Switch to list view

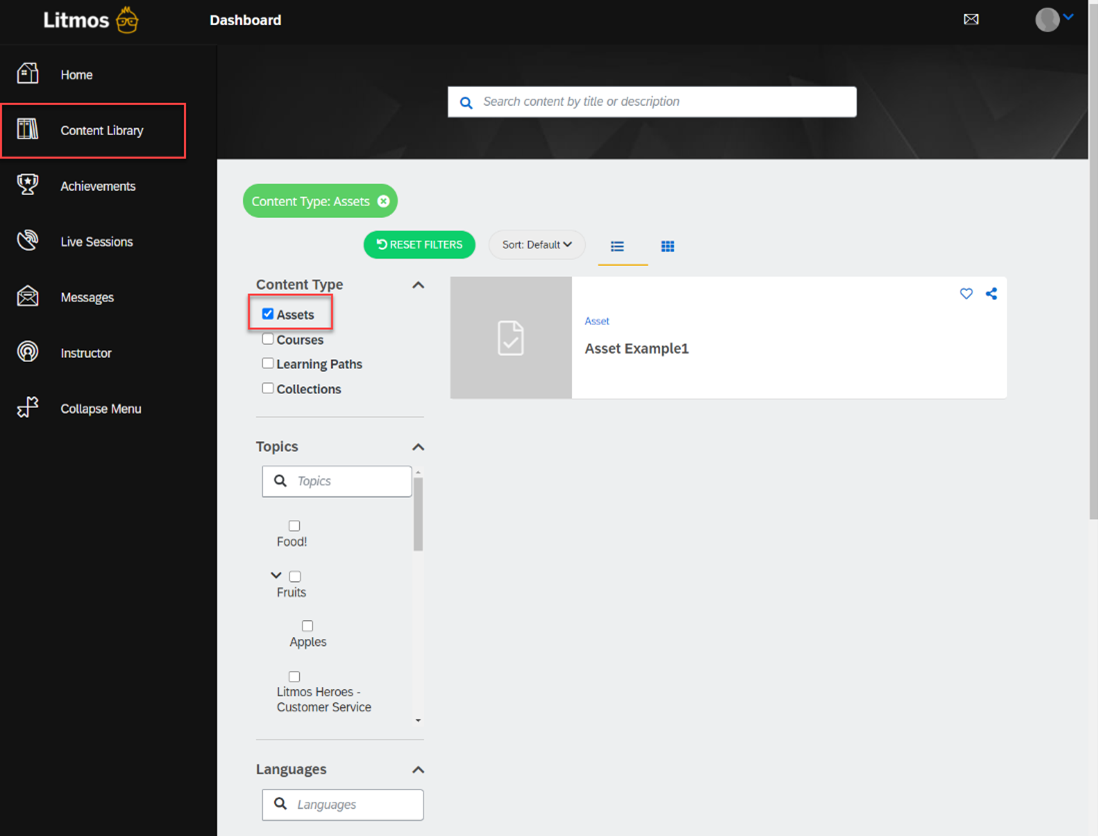617,246
